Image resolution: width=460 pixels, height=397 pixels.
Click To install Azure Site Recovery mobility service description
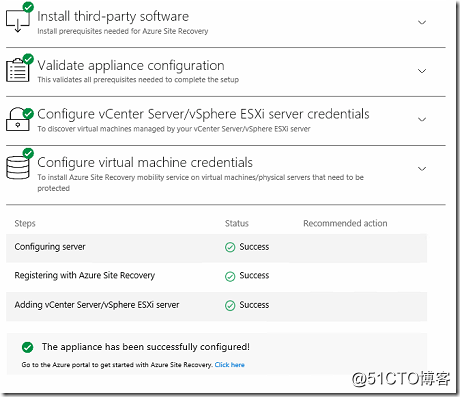tap(200, 182)
